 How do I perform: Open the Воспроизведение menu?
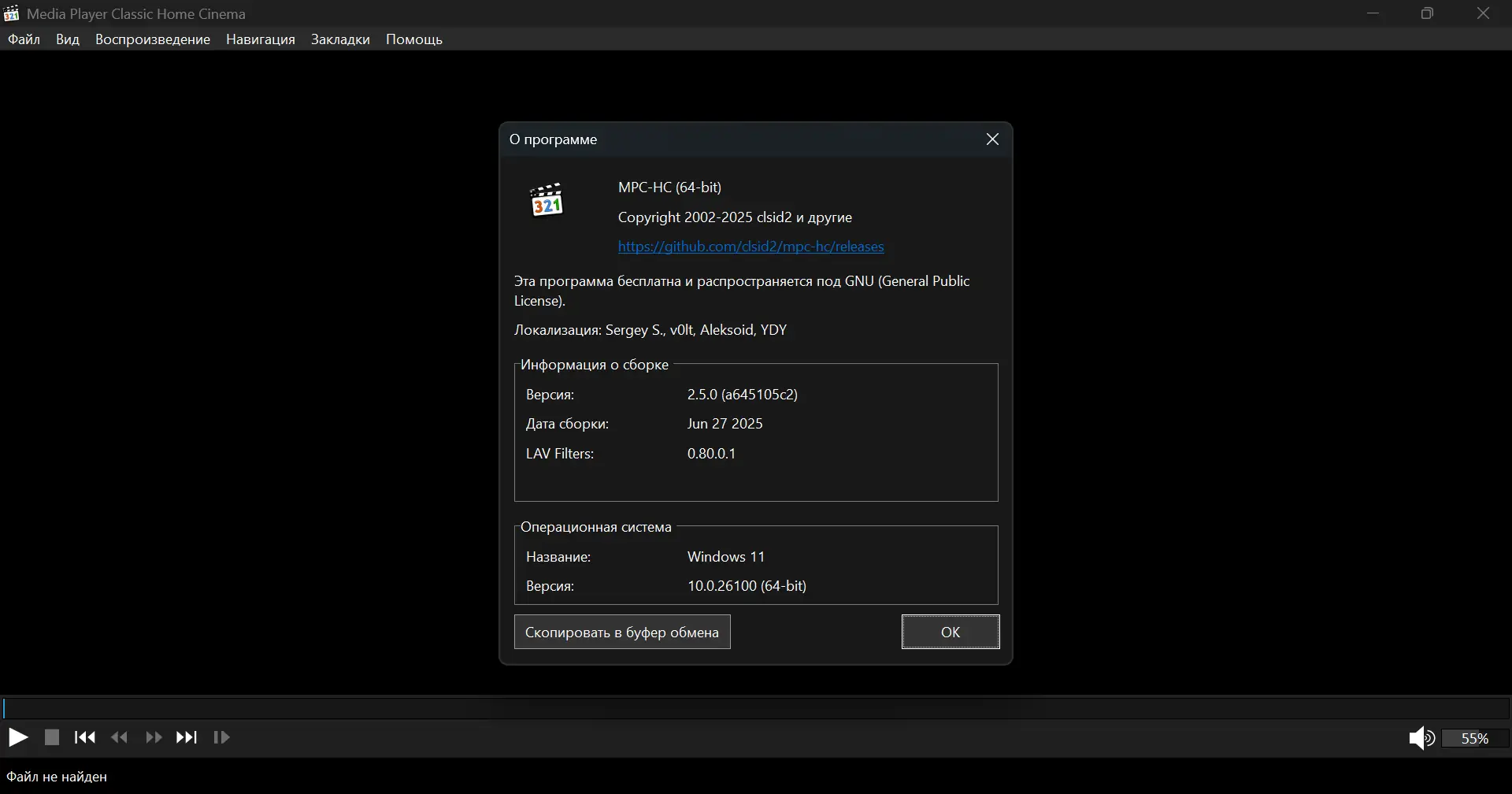(x=153, y=39)
